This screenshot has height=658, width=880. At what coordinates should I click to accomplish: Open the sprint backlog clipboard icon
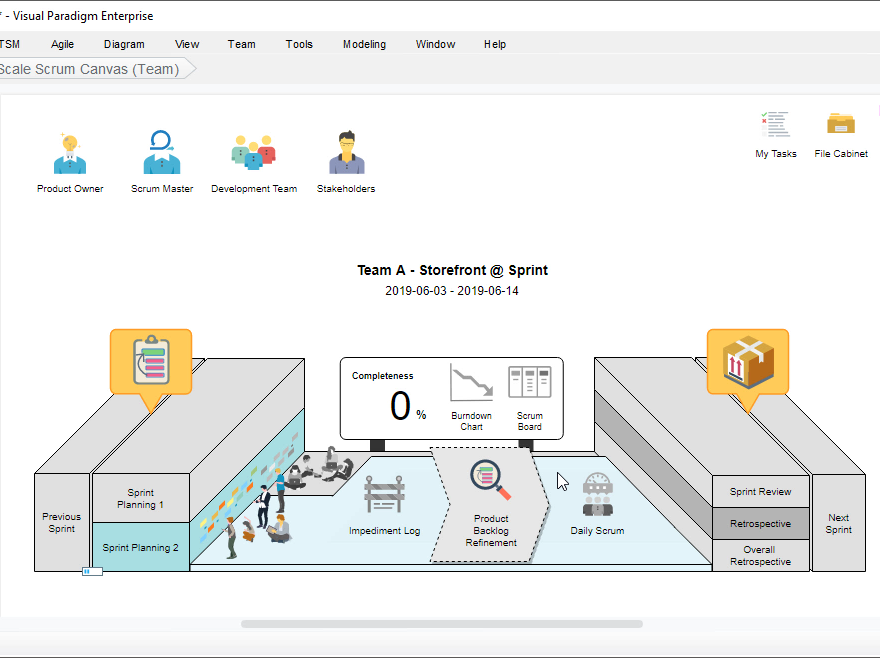click(151, 360)
